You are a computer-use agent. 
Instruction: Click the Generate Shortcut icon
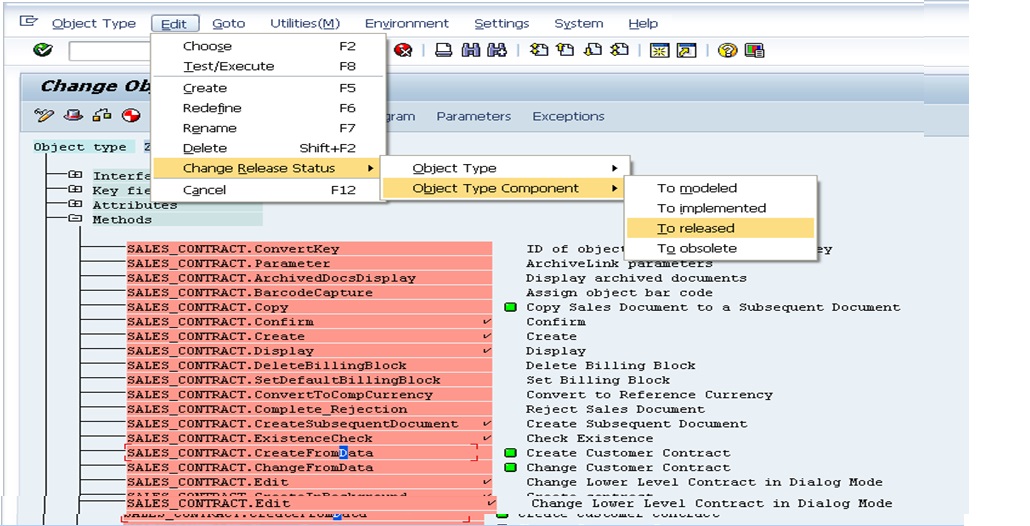686,51
